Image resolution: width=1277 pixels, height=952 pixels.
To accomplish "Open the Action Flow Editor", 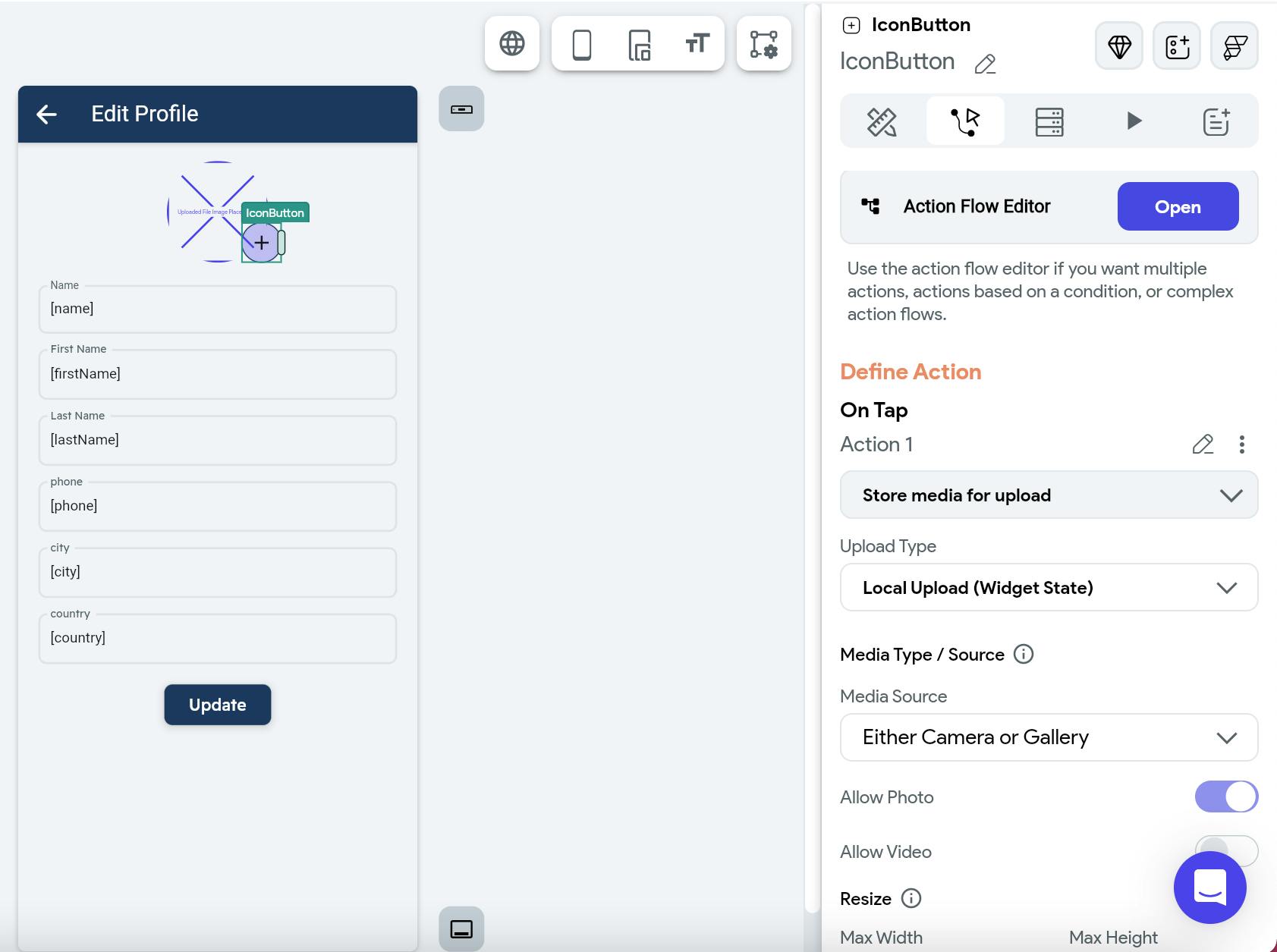I will pos(1178,206).
